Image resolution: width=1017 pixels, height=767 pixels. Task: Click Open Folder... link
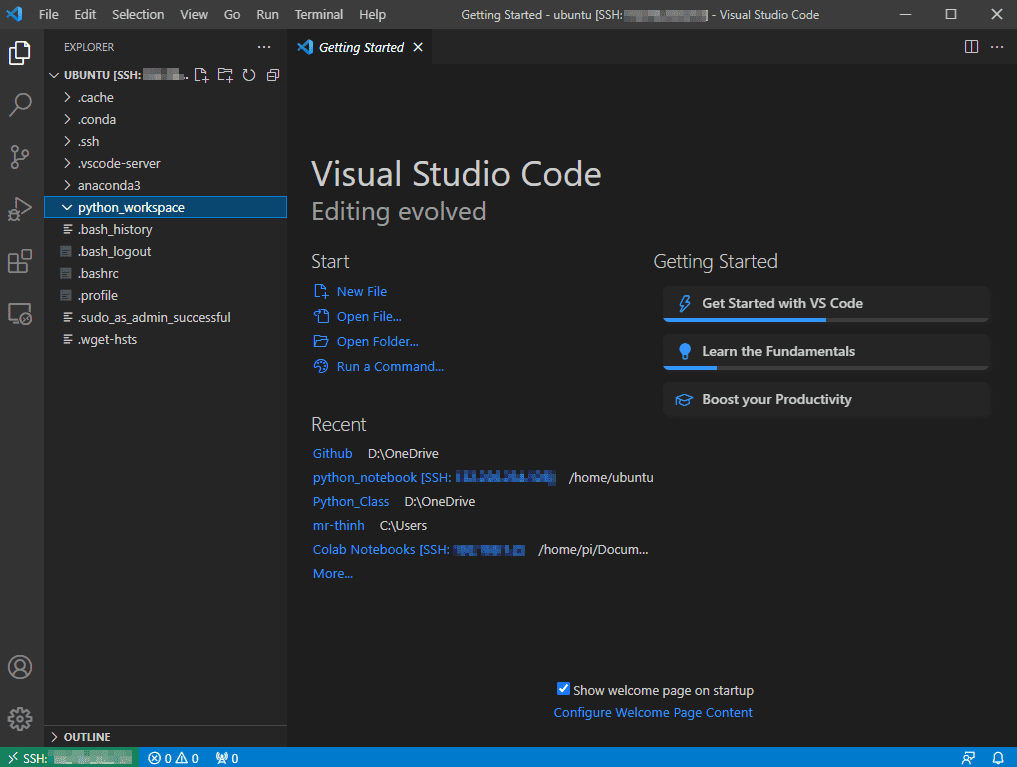click(366, 342)
